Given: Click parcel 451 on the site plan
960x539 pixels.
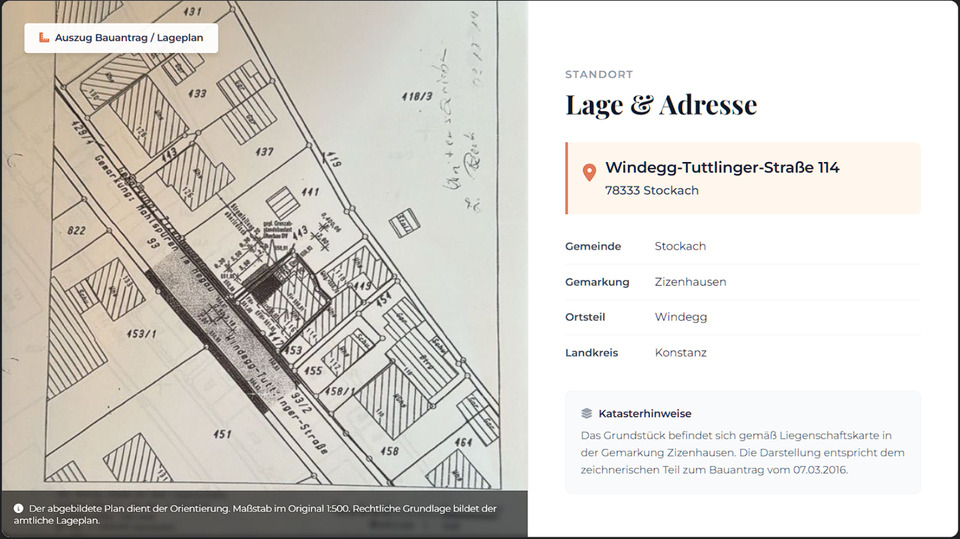Looking at the screenshot, I should [222, 434].
